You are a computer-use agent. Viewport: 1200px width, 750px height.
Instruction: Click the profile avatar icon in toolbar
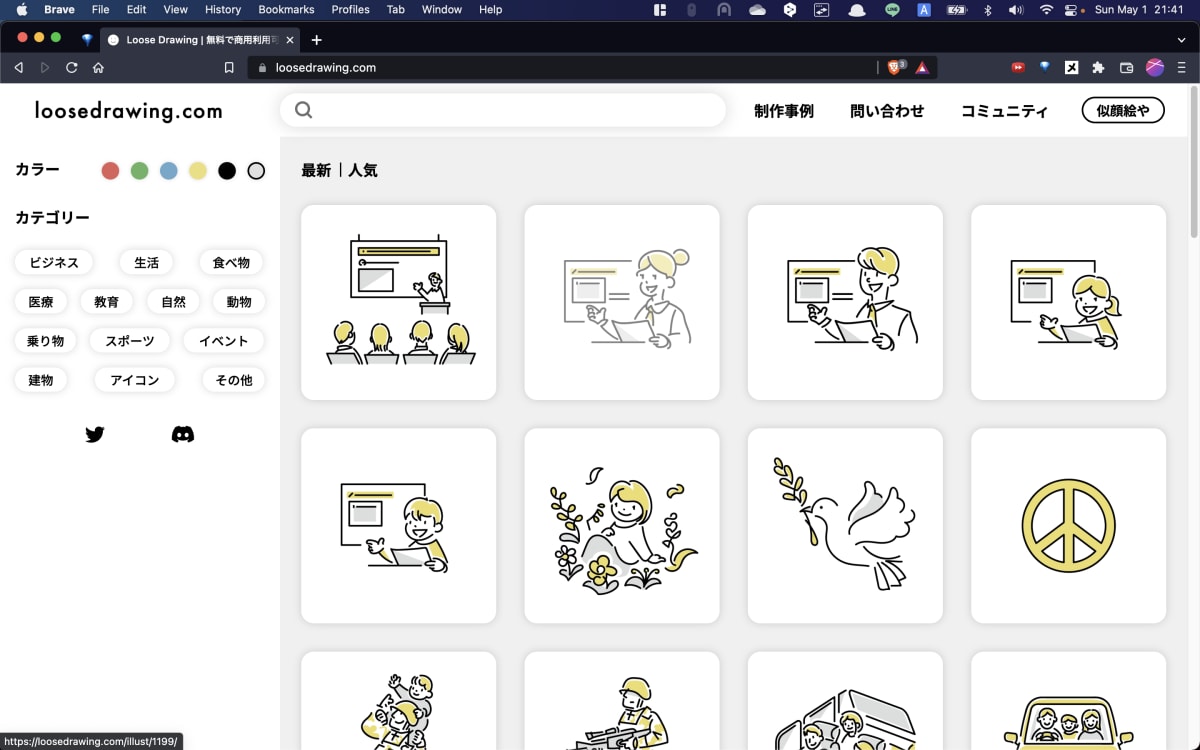click(x=1155, y=68)
